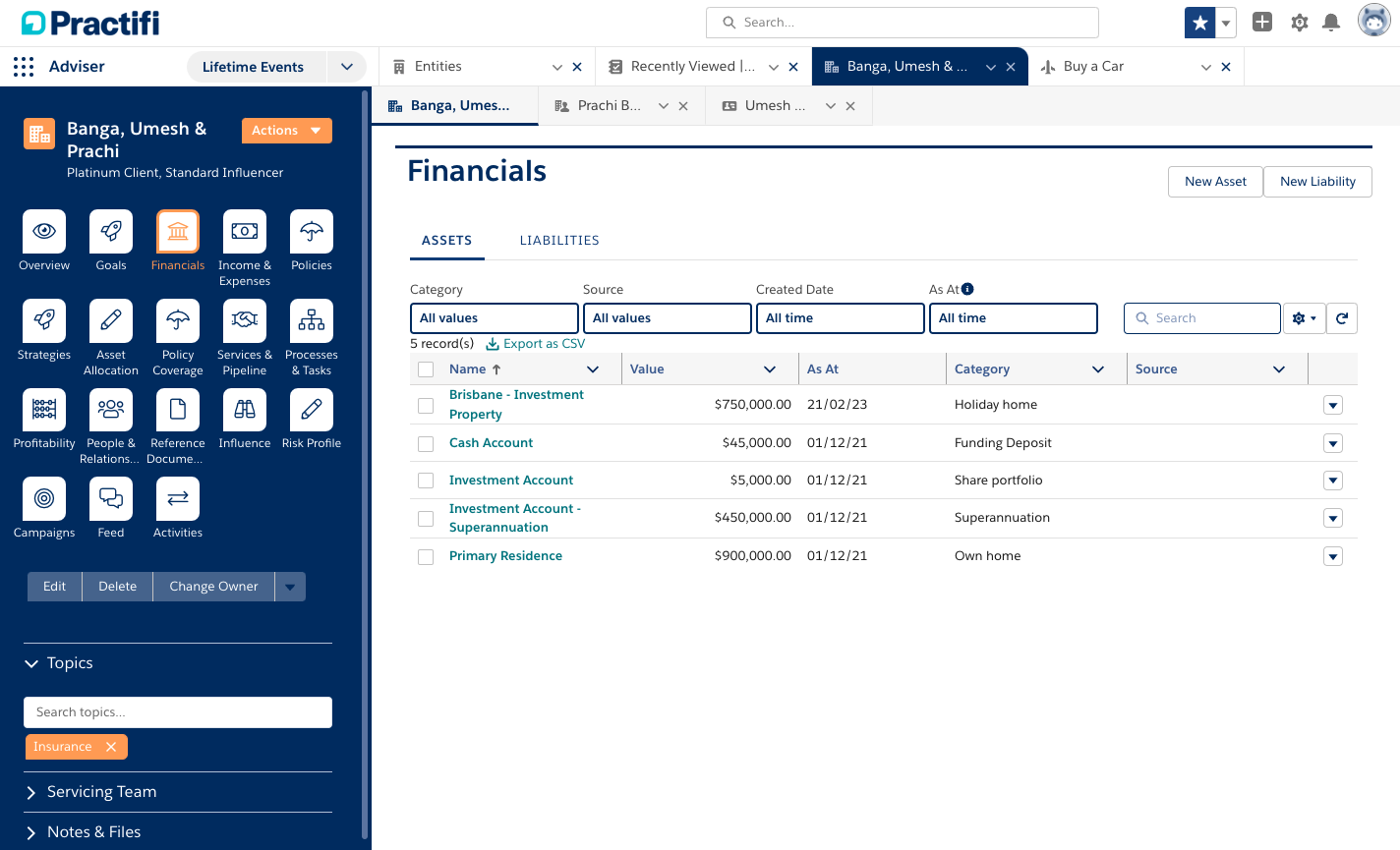
Task: Open the Goals rocket icon
Action: click(x=111, y=232)
